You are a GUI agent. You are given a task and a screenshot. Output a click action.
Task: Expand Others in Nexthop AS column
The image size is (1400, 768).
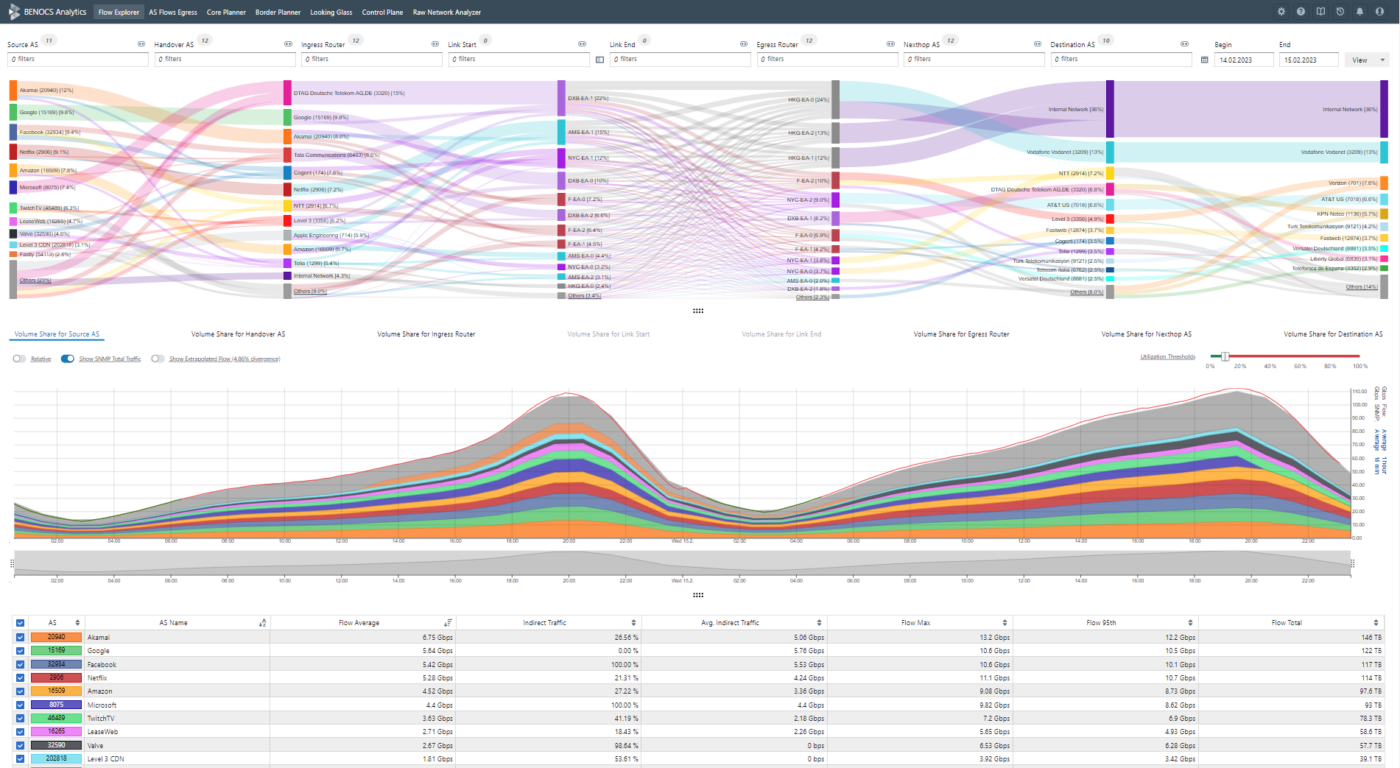(x=1087, y=292)
